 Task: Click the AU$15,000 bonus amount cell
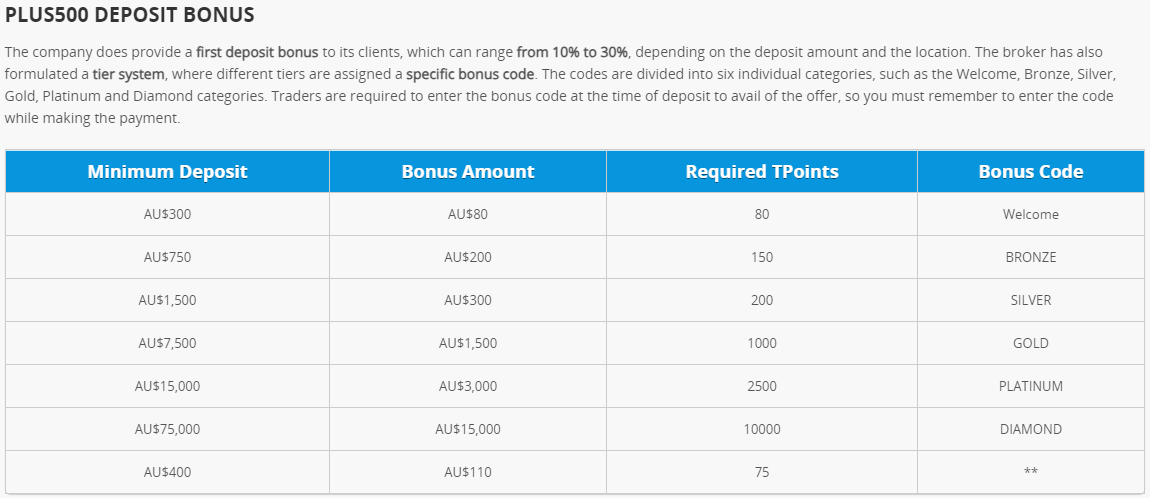tap(468, 429)
